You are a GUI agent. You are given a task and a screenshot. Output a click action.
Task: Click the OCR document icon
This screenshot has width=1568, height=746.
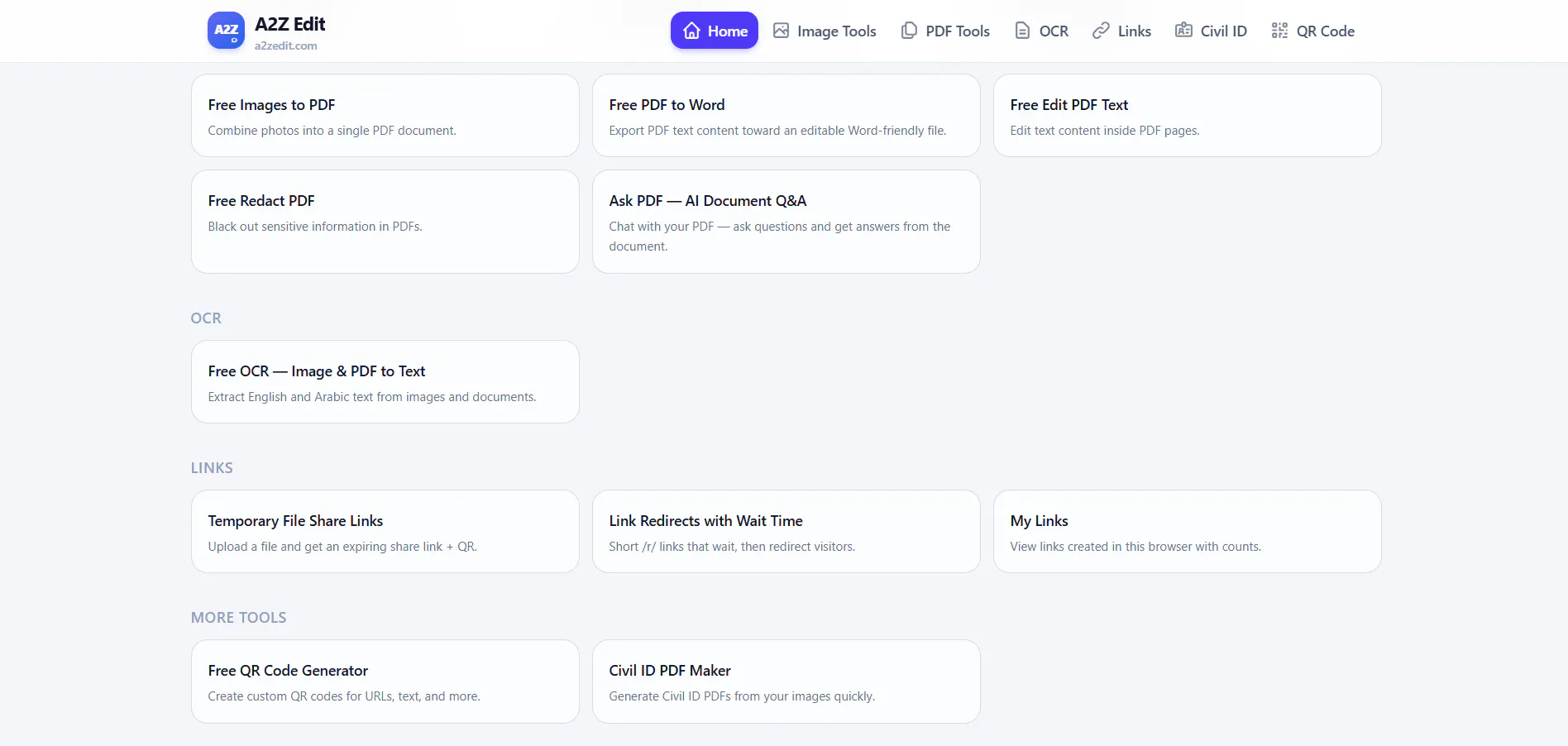point(1023,31)
